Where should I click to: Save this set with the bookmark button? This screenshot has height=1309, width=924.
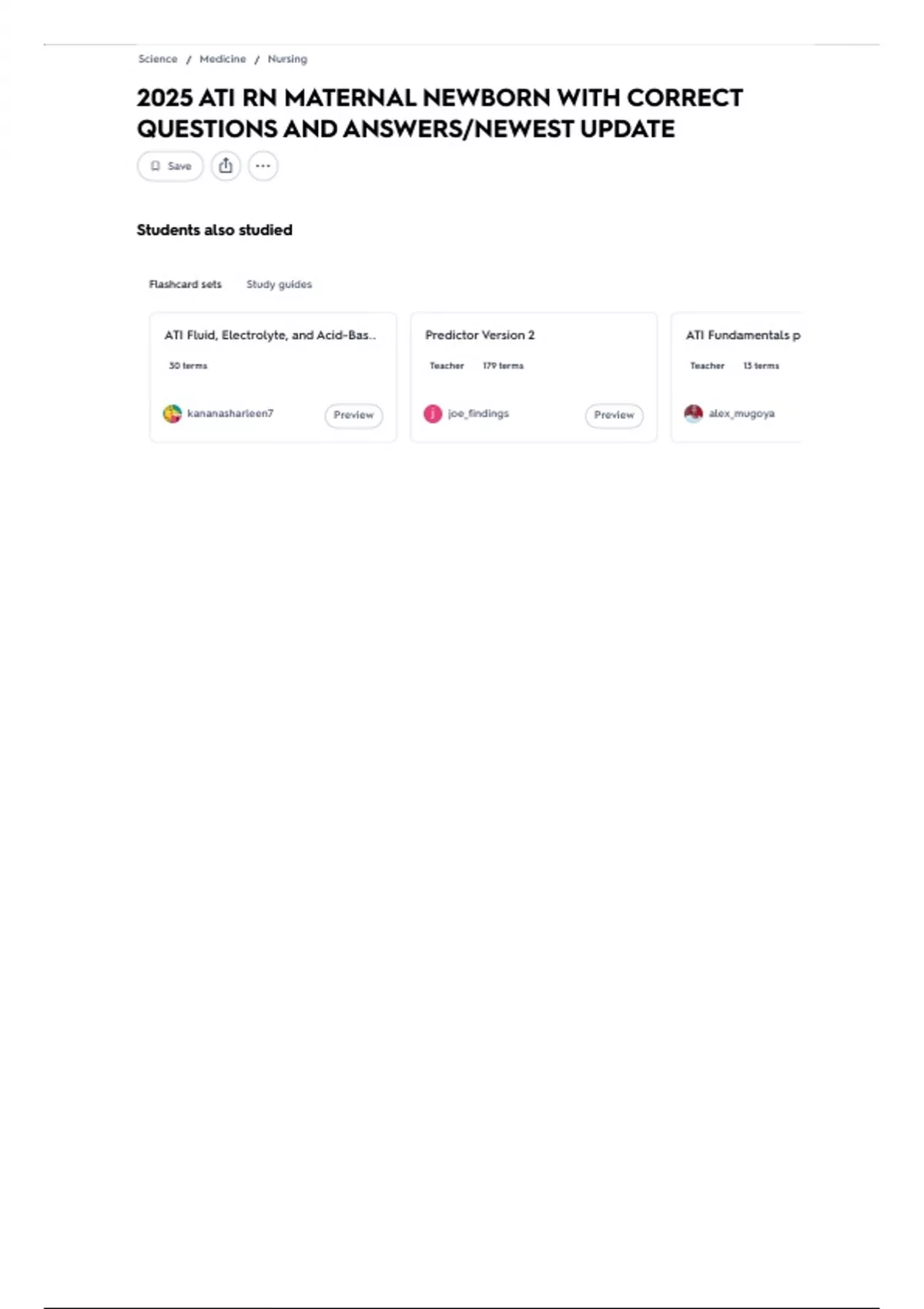click(170, 166)
